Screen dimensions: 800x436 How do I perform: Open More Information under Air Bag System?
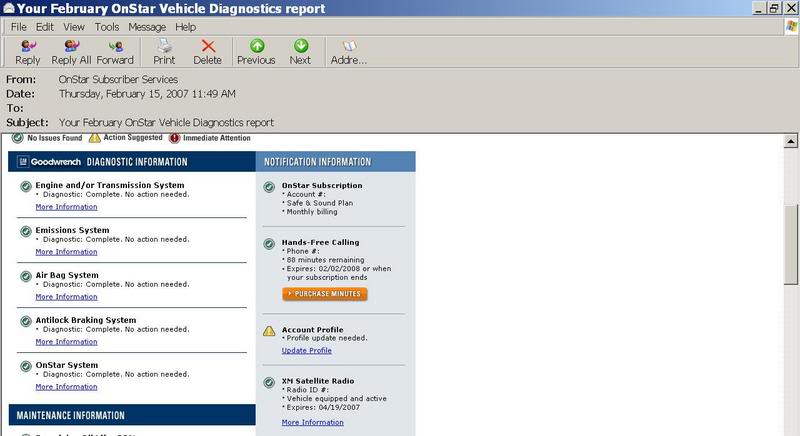click(66, 297)
